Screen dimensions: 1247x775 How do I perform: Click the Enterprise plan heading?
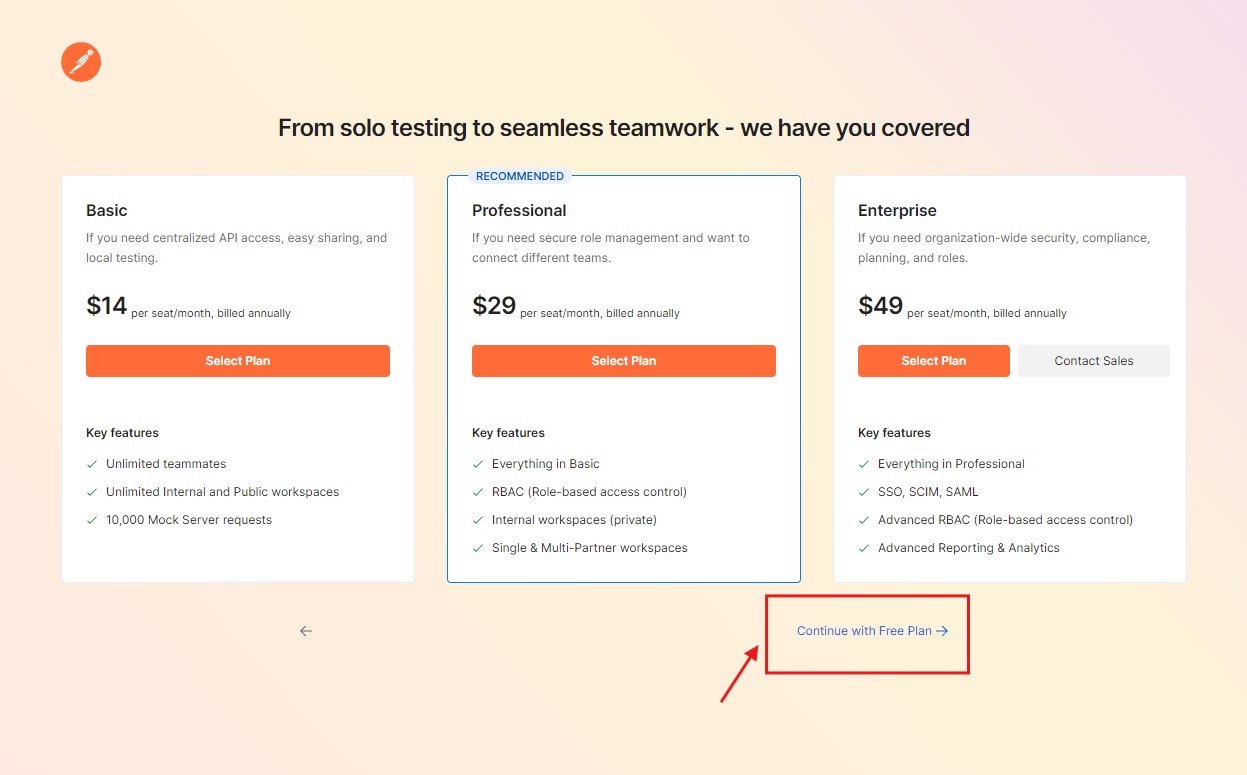tap(897, 210)
